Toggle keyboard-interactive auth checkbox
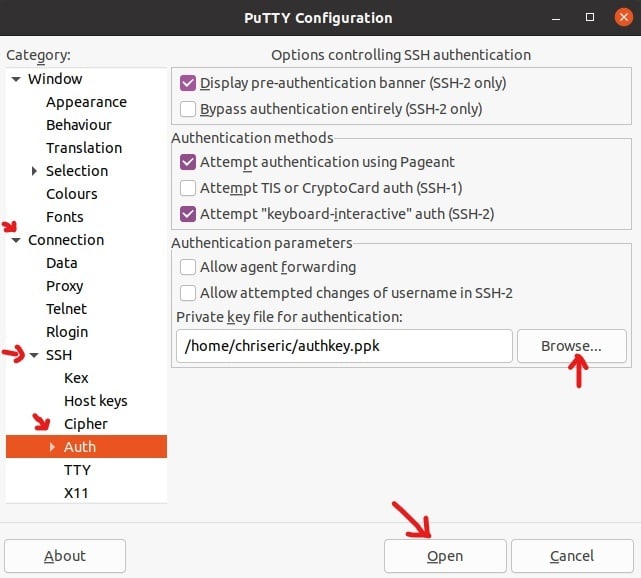 coord(188,214)
